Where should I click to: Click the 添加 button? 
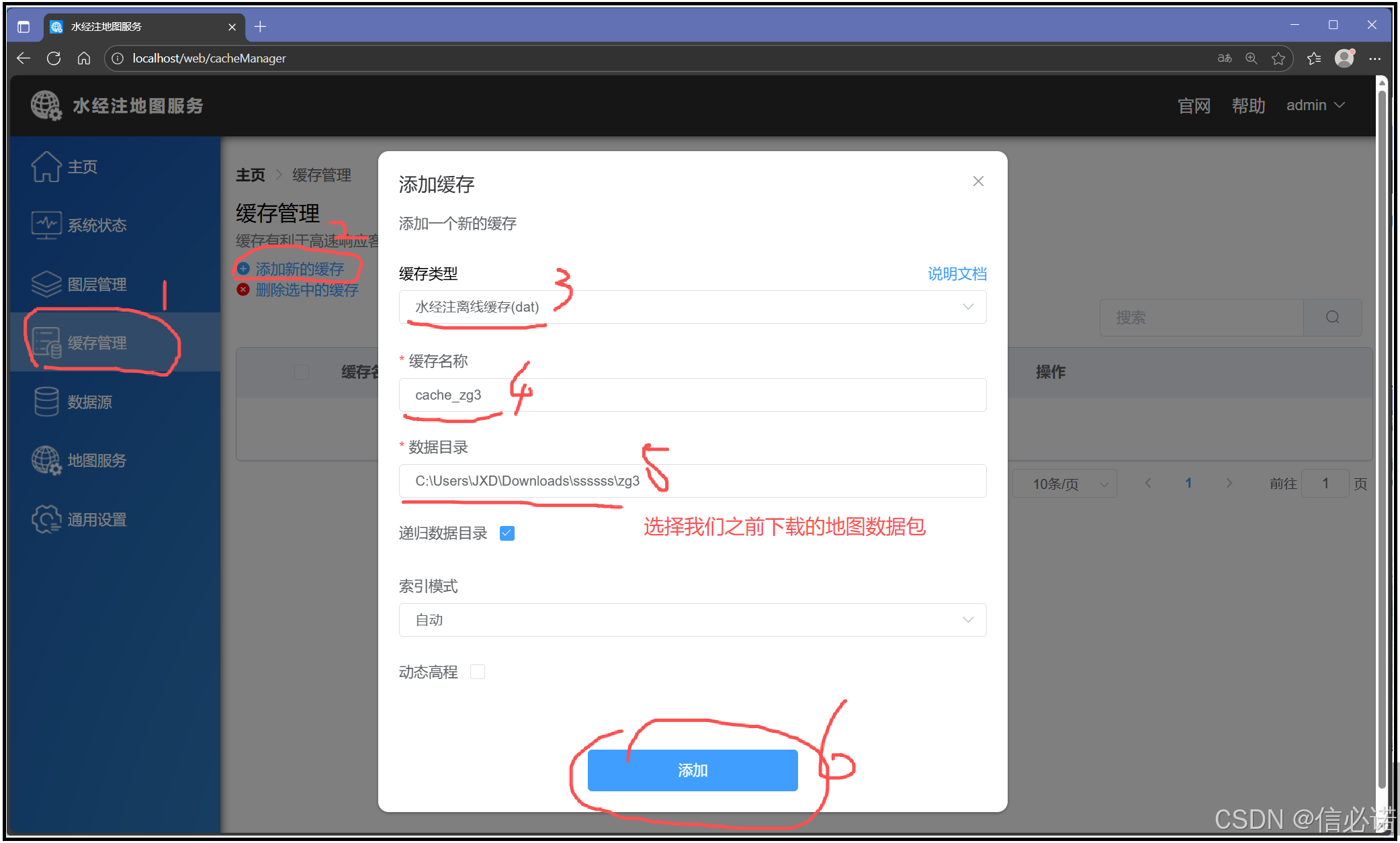692,770
